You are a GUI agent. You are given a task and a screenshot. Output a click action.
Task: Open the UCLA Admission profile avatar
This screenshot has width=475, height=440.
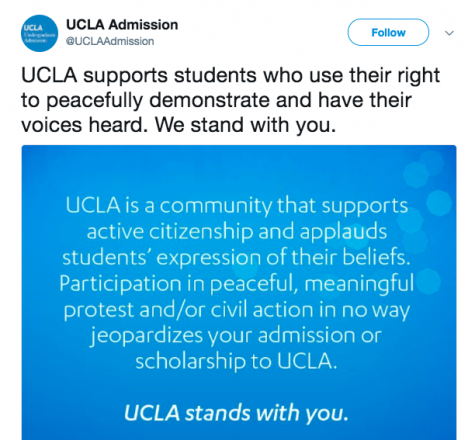pyautogui.click(x=39, y=33)
